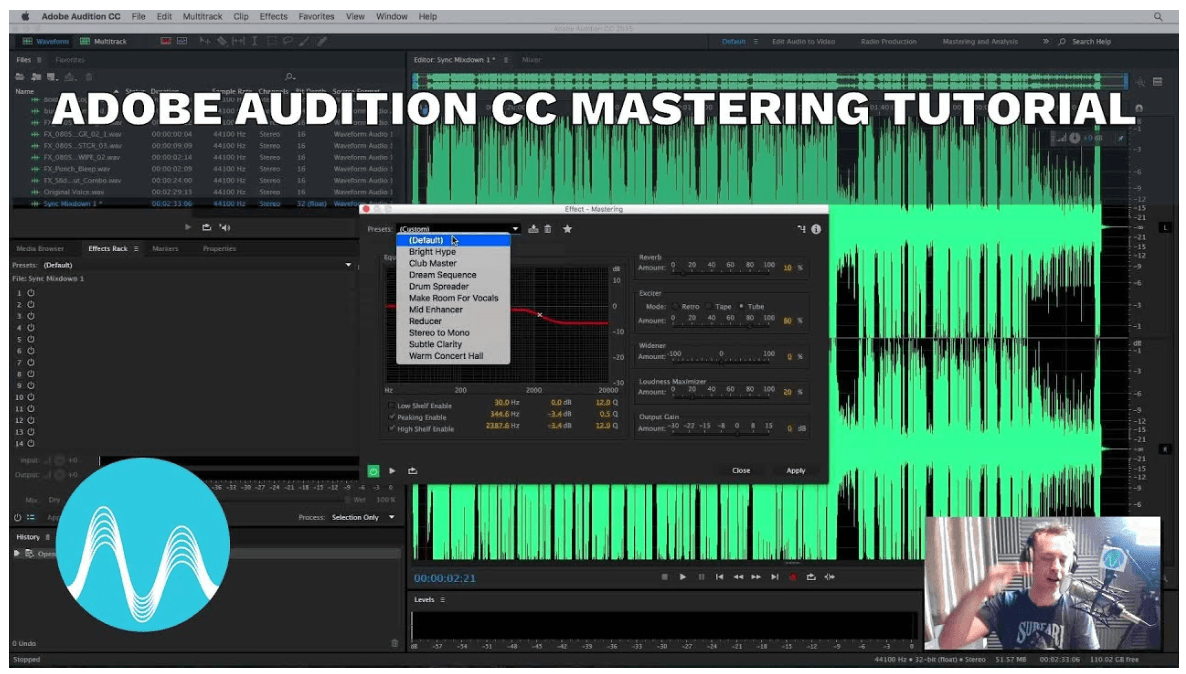Open Mastering effect info icon
Viewport: 1186px width, 674px height.
[x=816, y=228]
